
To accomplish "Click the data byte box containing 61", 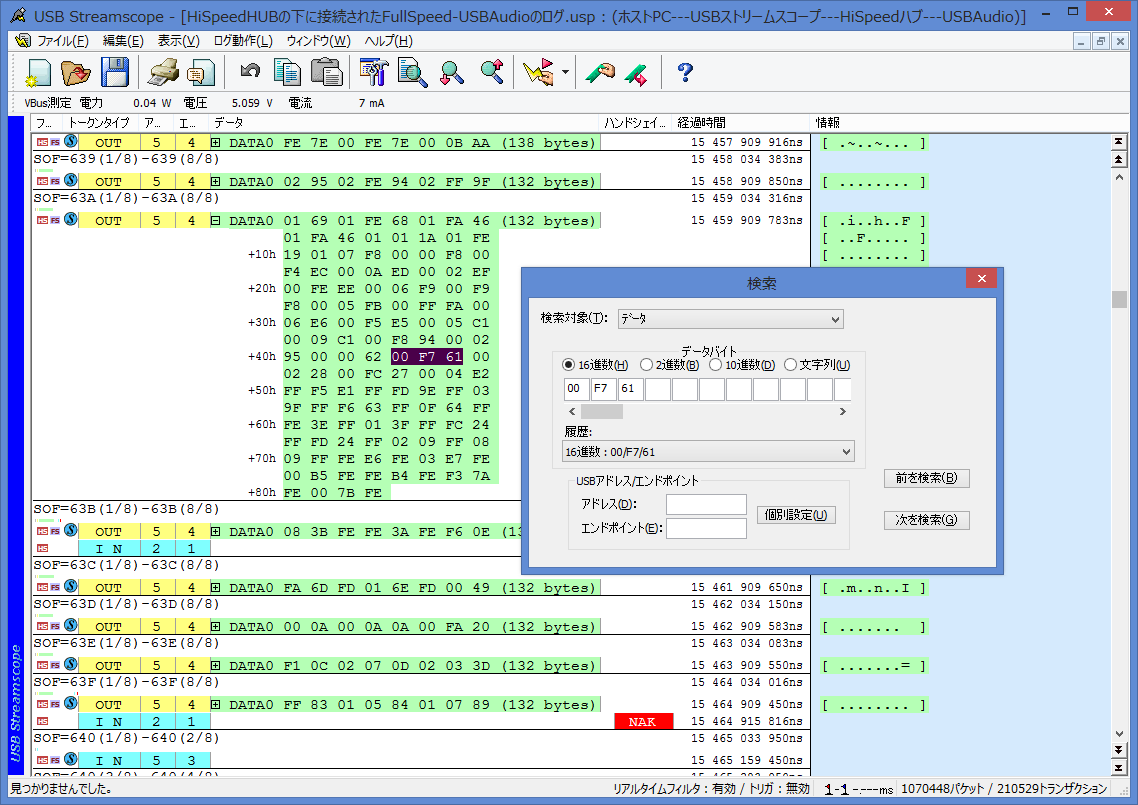I will click(x=630, y=389).
